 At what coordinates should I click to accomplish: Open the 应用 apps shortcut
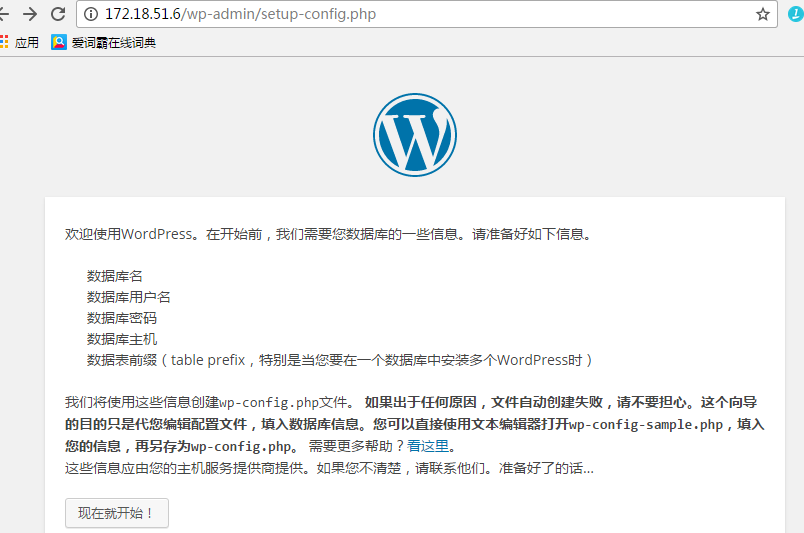tap(19, 42)
